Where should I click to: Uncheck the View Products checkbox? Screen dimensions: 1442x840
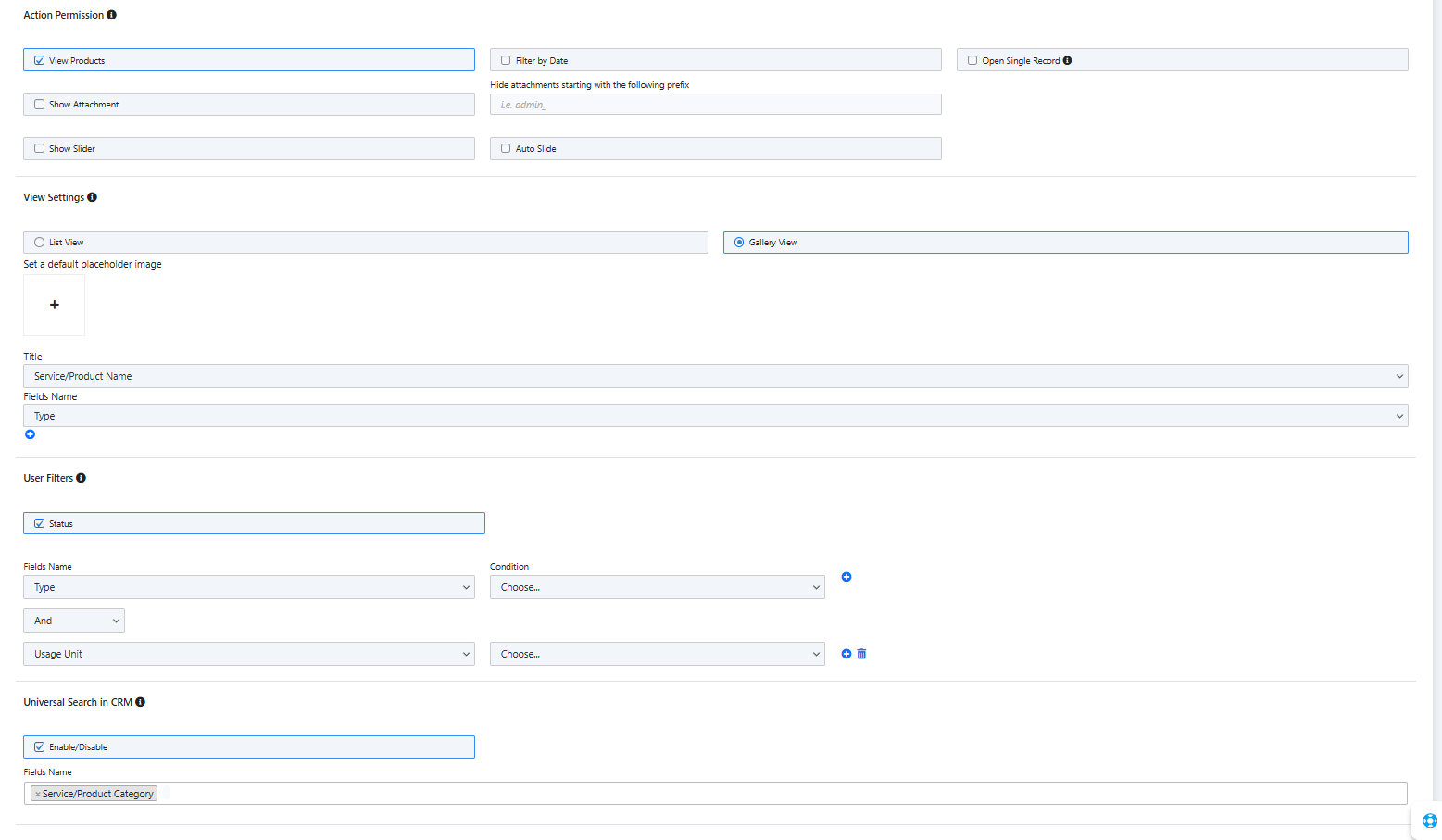pyautogui.click(x=40, y=60)
